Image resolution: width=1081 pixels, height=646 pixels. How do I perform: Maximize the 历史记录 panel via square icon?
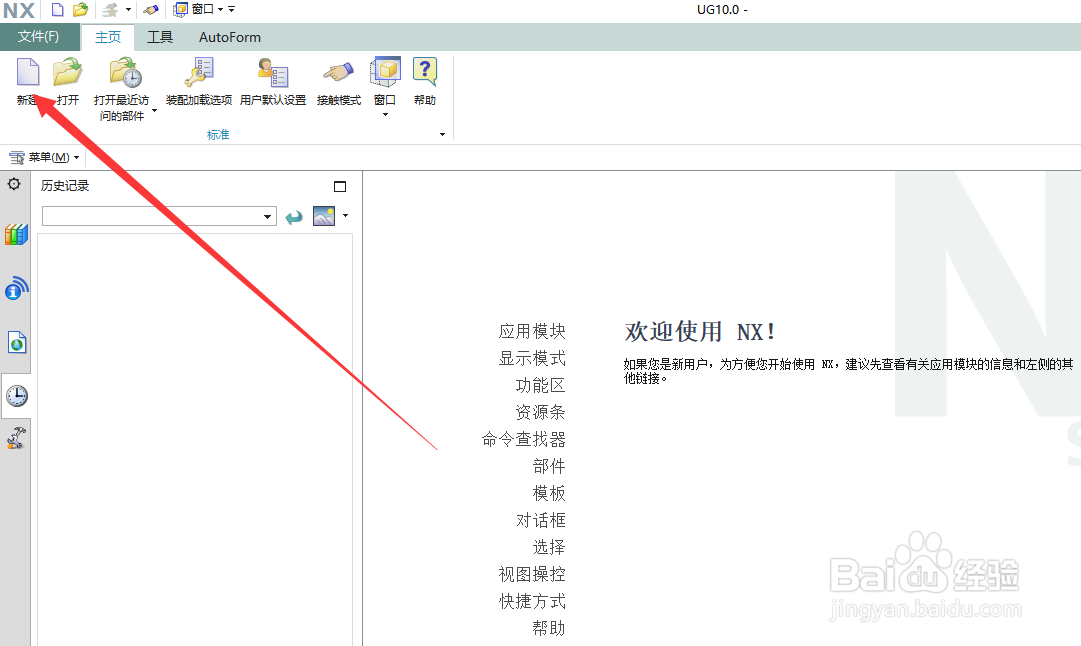pos(340,186)
